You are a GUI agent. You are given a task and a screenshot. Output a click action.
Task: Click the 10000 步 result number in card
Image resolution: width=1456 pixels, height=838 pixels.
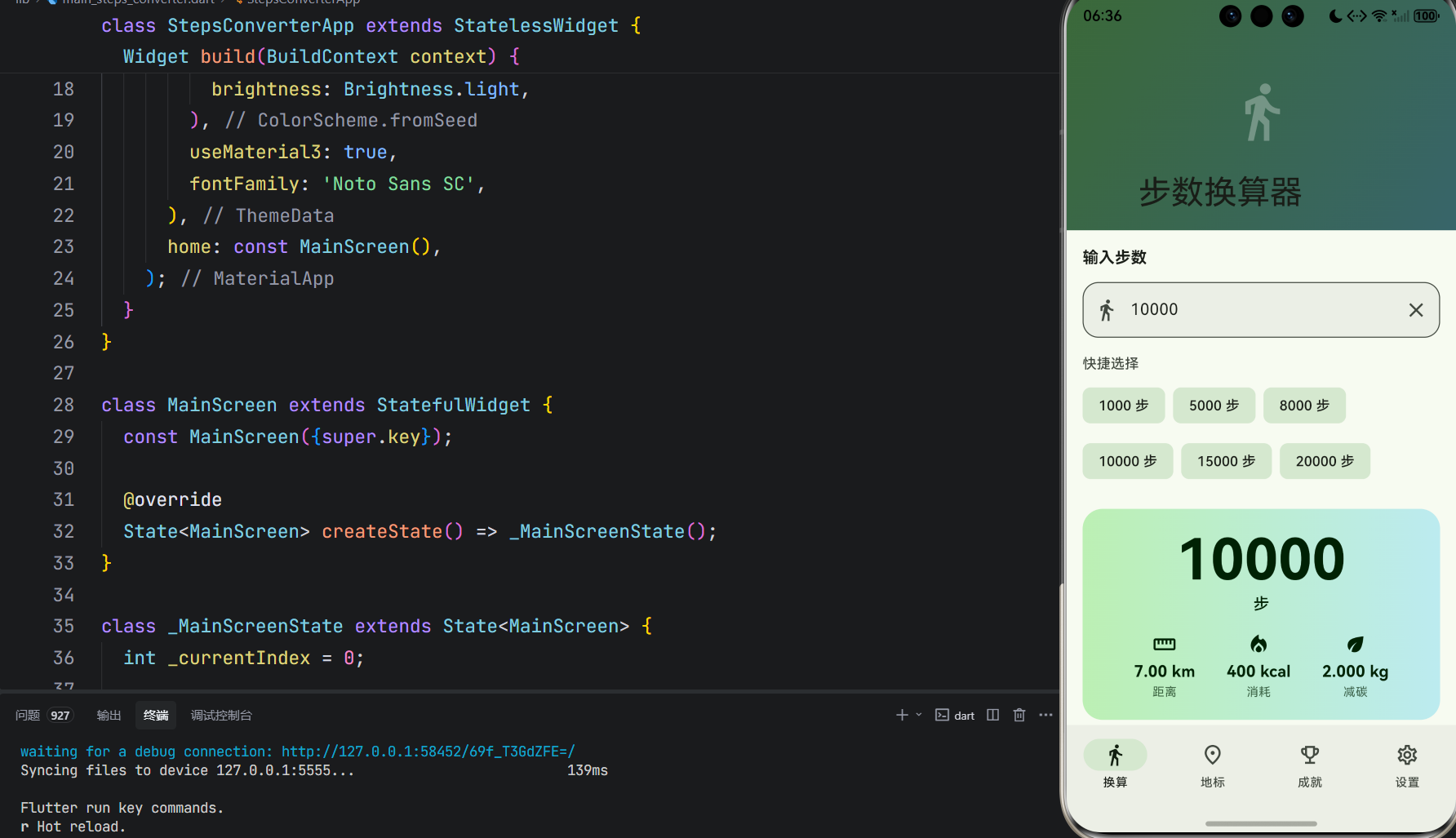tap(1262, 559)
